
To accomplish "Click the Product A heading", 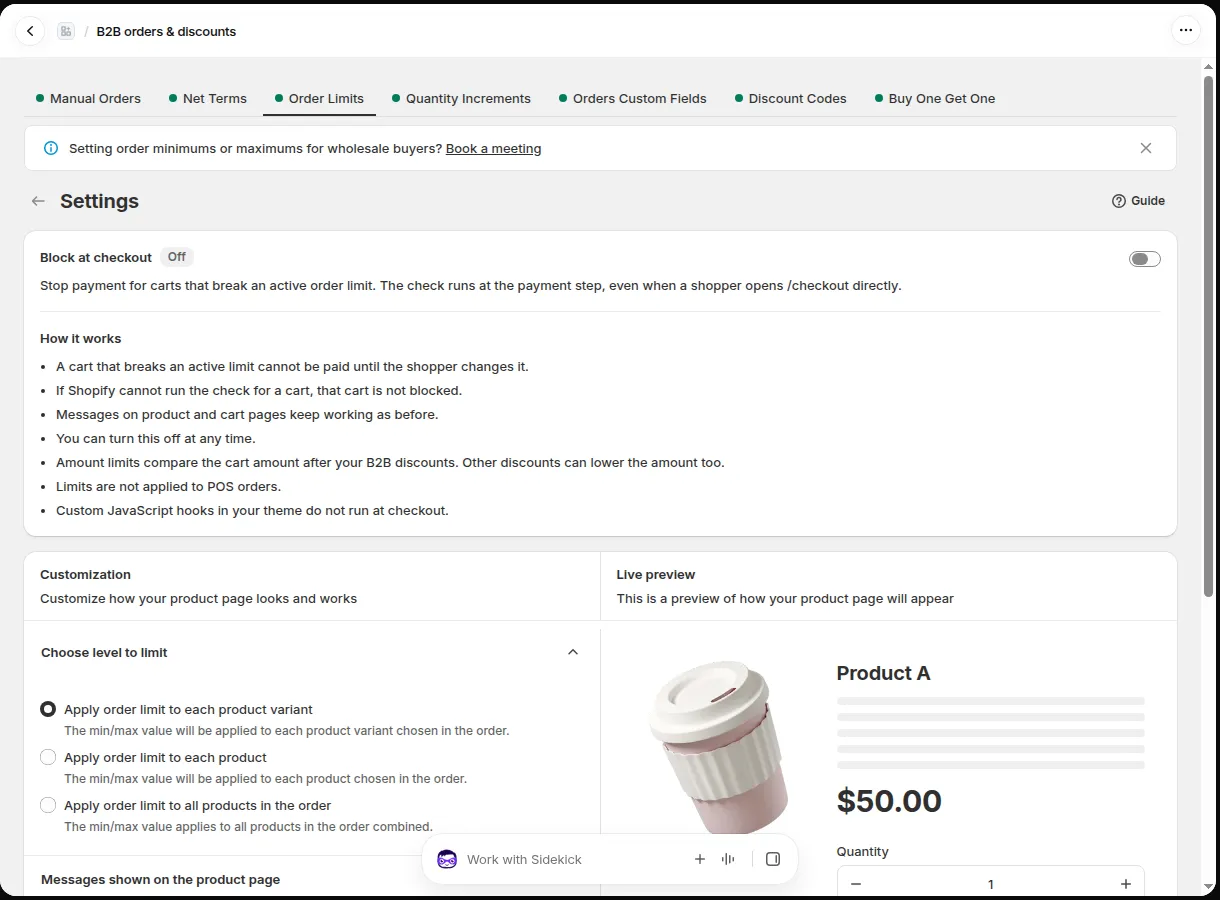I will (x=884, y=673).
